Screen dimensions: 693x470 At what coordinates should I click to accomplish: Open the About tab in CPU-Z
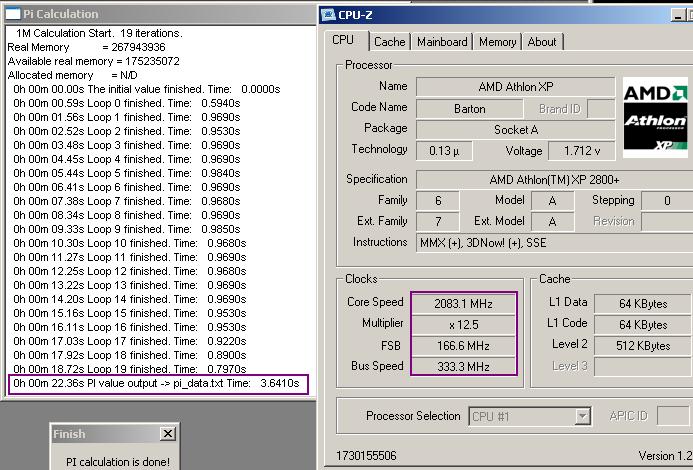tap(542, 42)
